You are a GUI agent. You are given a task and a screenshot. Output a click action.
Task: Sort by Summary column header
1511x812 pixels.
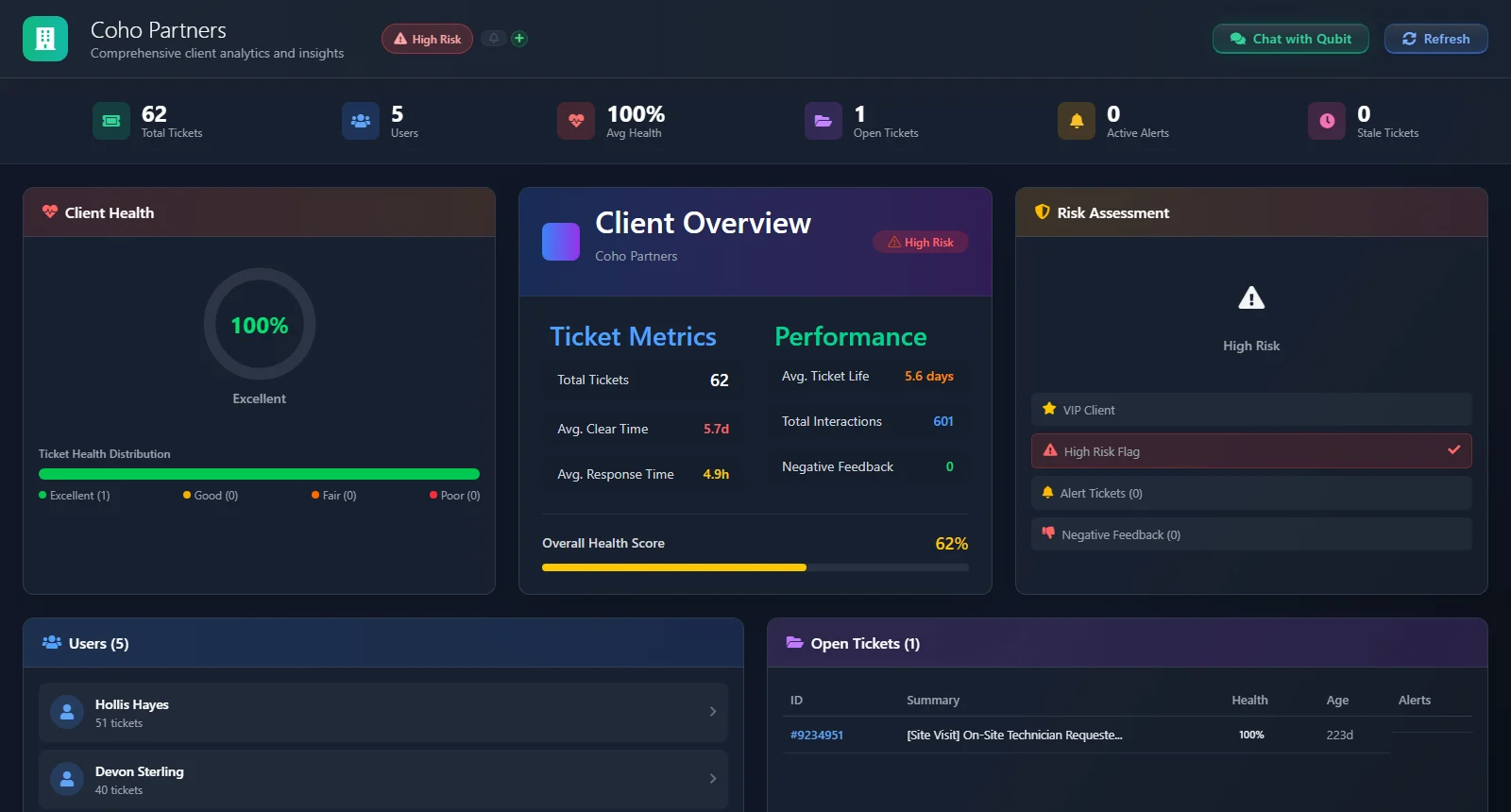coord(933,701)
